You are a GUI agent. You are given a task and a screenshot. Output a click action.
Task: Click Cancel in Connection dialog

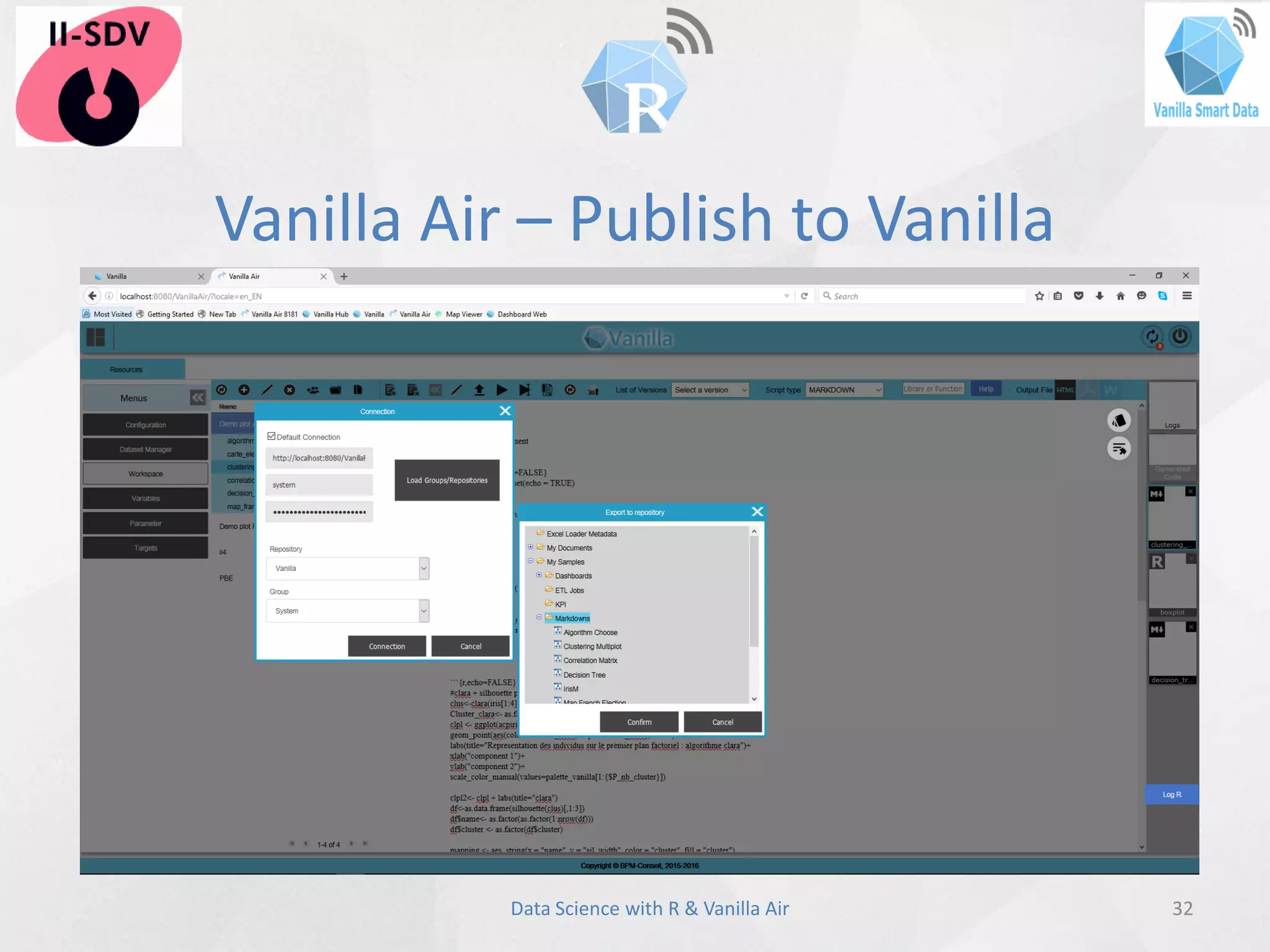click(471, 646)
